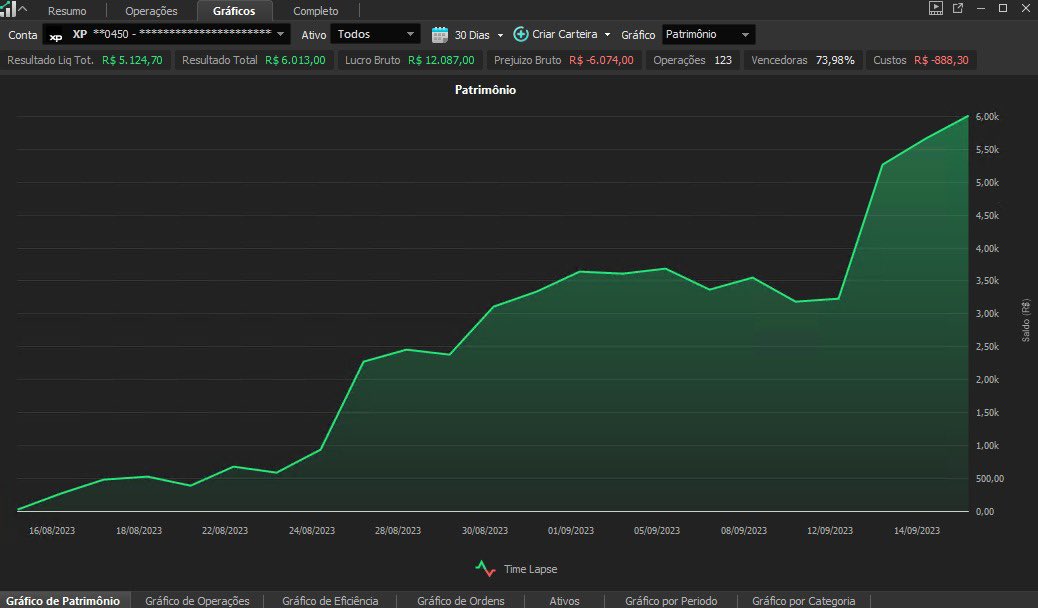
Task: Close the window
Action: (x=1025, y=8)
